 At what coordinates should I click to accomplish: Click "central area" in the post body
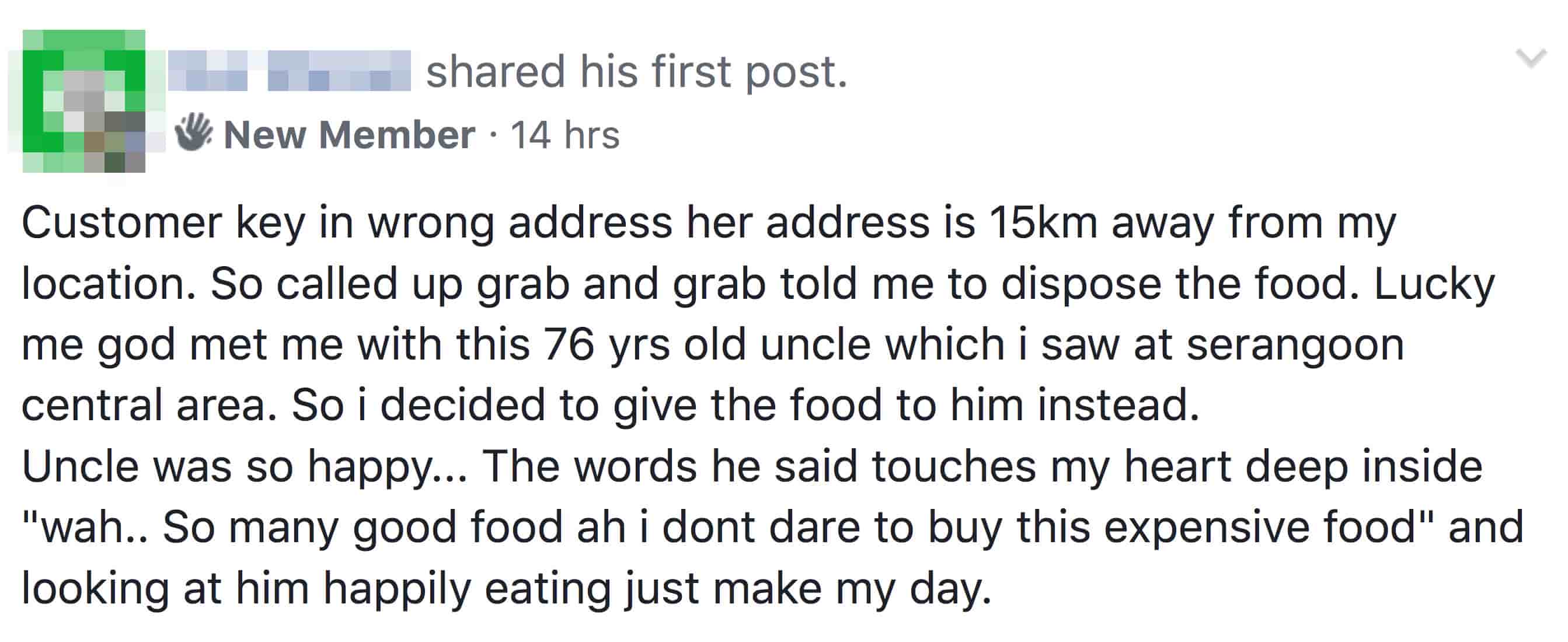pyautogui.click(x=149, y=405)
